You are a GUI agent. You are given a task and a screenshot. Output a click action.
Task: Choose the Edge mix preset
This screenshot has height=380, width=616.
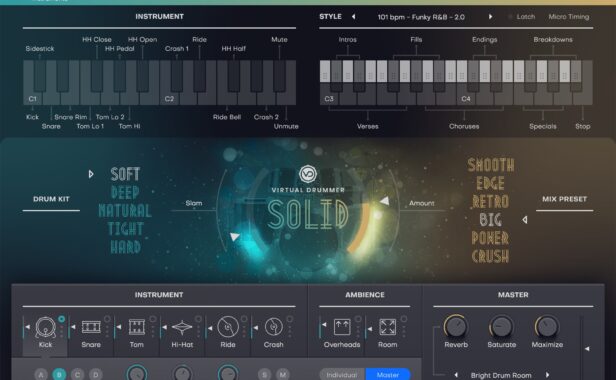(491, 184)
